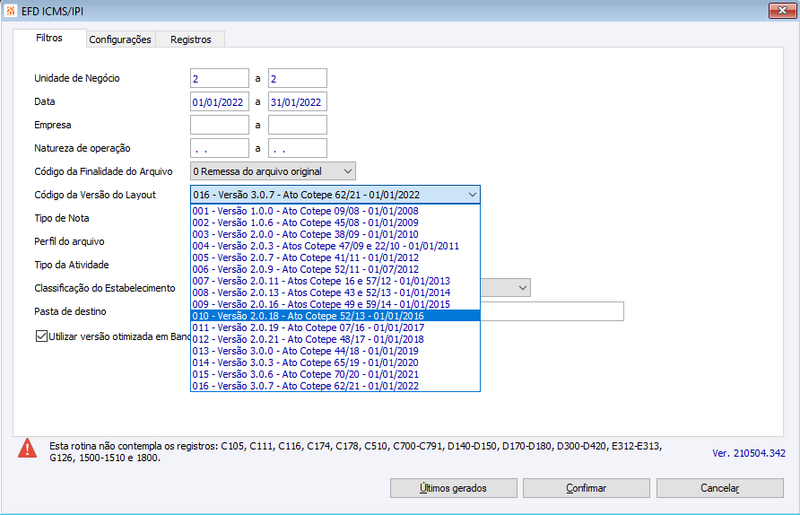Image resolution: width=800 pixels, height=515 pixels.
Task: Focus the first Empresa field
Action: tap(219, 125)
